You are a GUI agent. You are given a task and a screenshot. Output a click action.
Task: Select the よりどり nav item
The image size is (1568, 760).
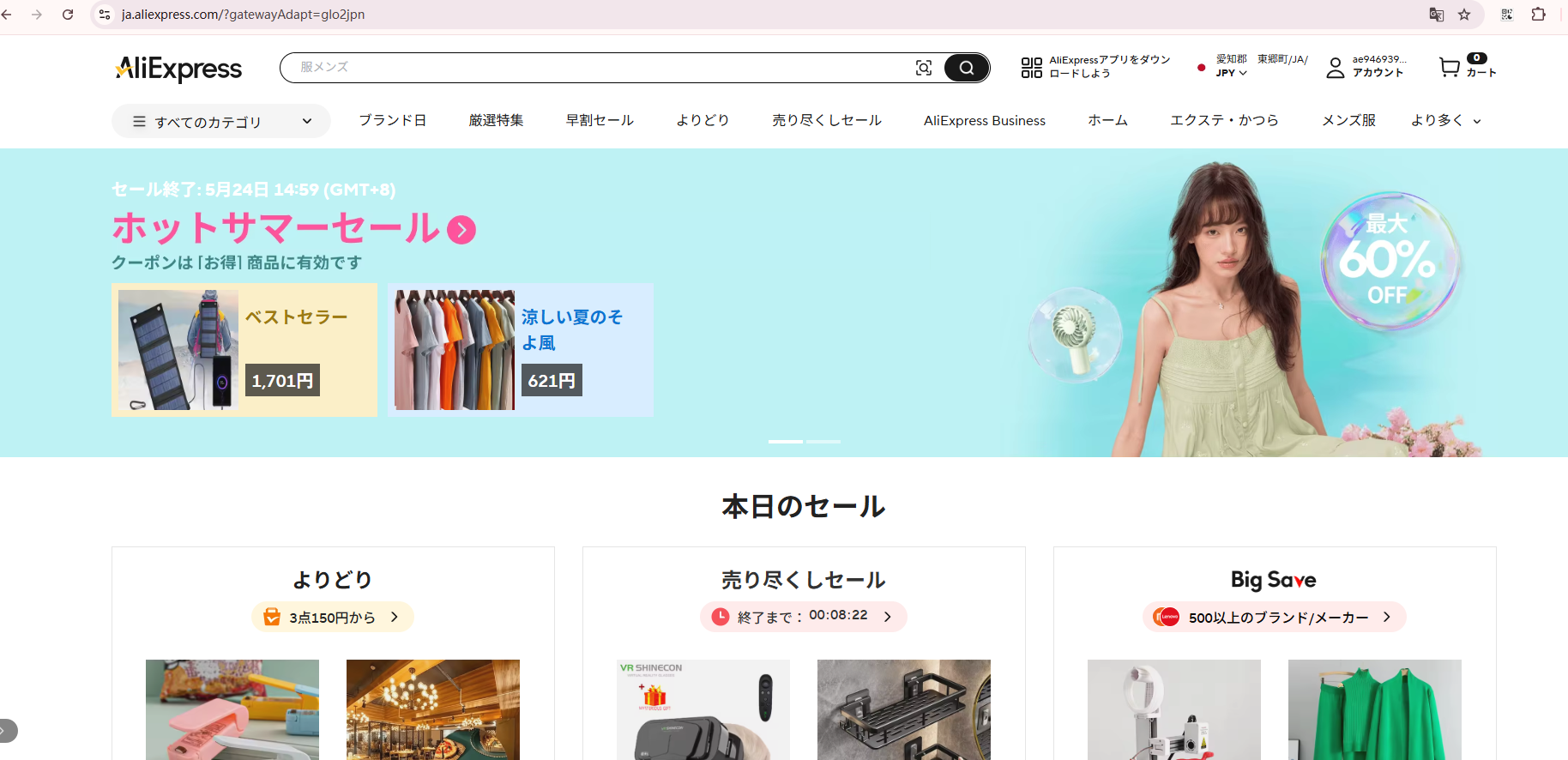pos(703,120)
